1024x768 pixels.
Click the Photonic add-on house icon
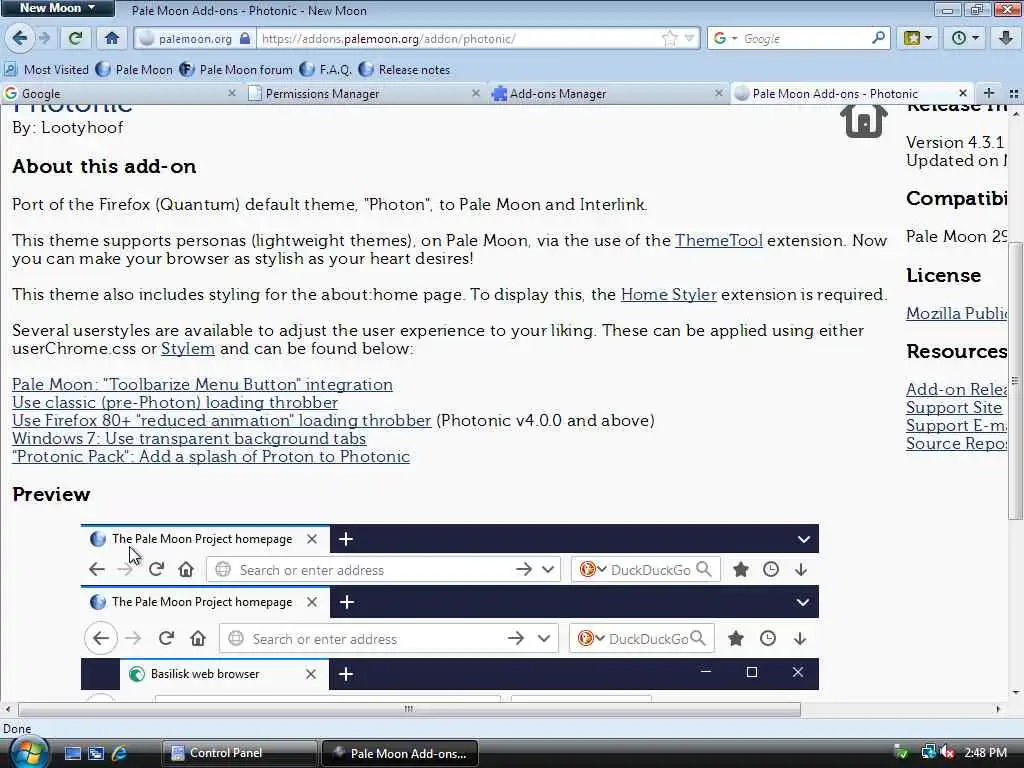(863, 120)
